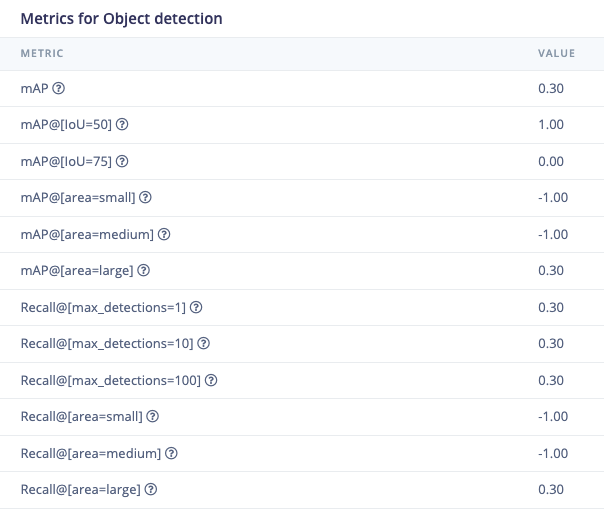Viewport: 604px width, 519px height.
Task: Click help icon beside Recall@[max_detections=10]
Action: coord(203,343)
